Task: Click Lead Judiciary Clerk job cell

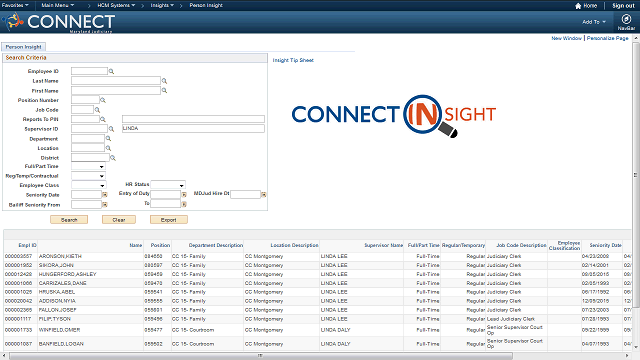Action: [x=511, y=319]
